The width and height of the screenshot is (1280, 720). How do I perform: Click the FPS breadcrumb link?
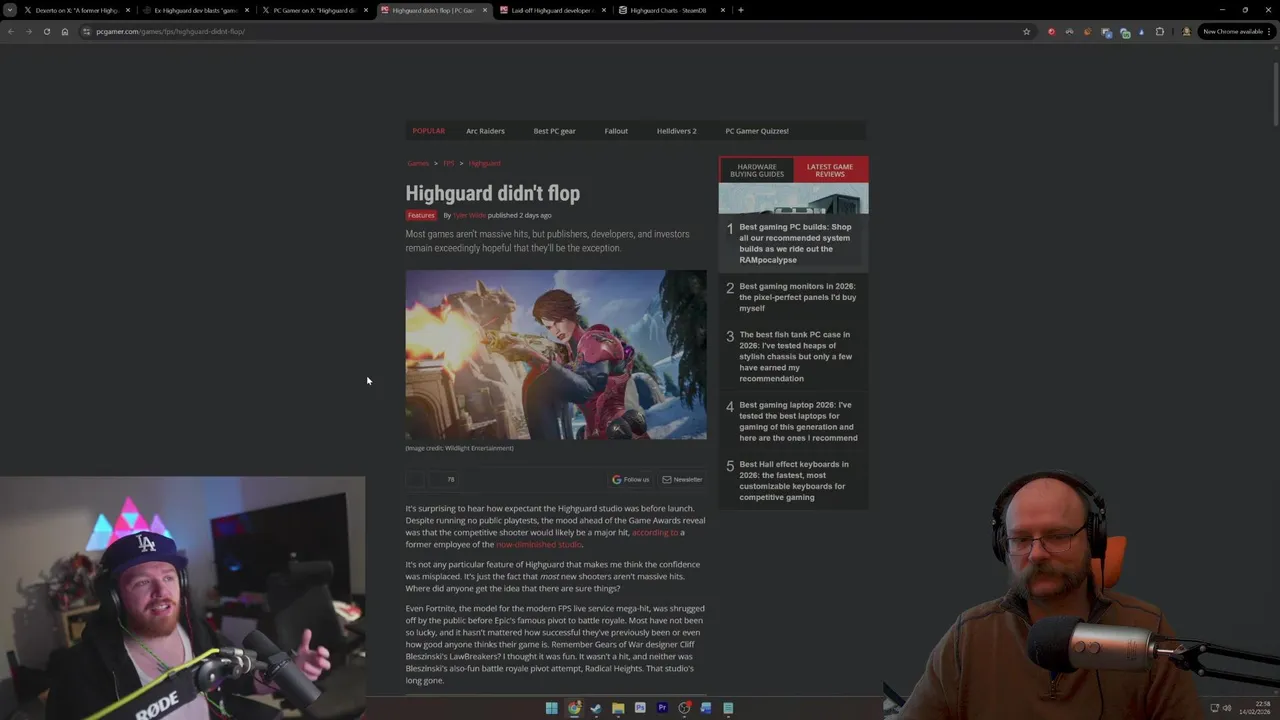tap(449, 163)
